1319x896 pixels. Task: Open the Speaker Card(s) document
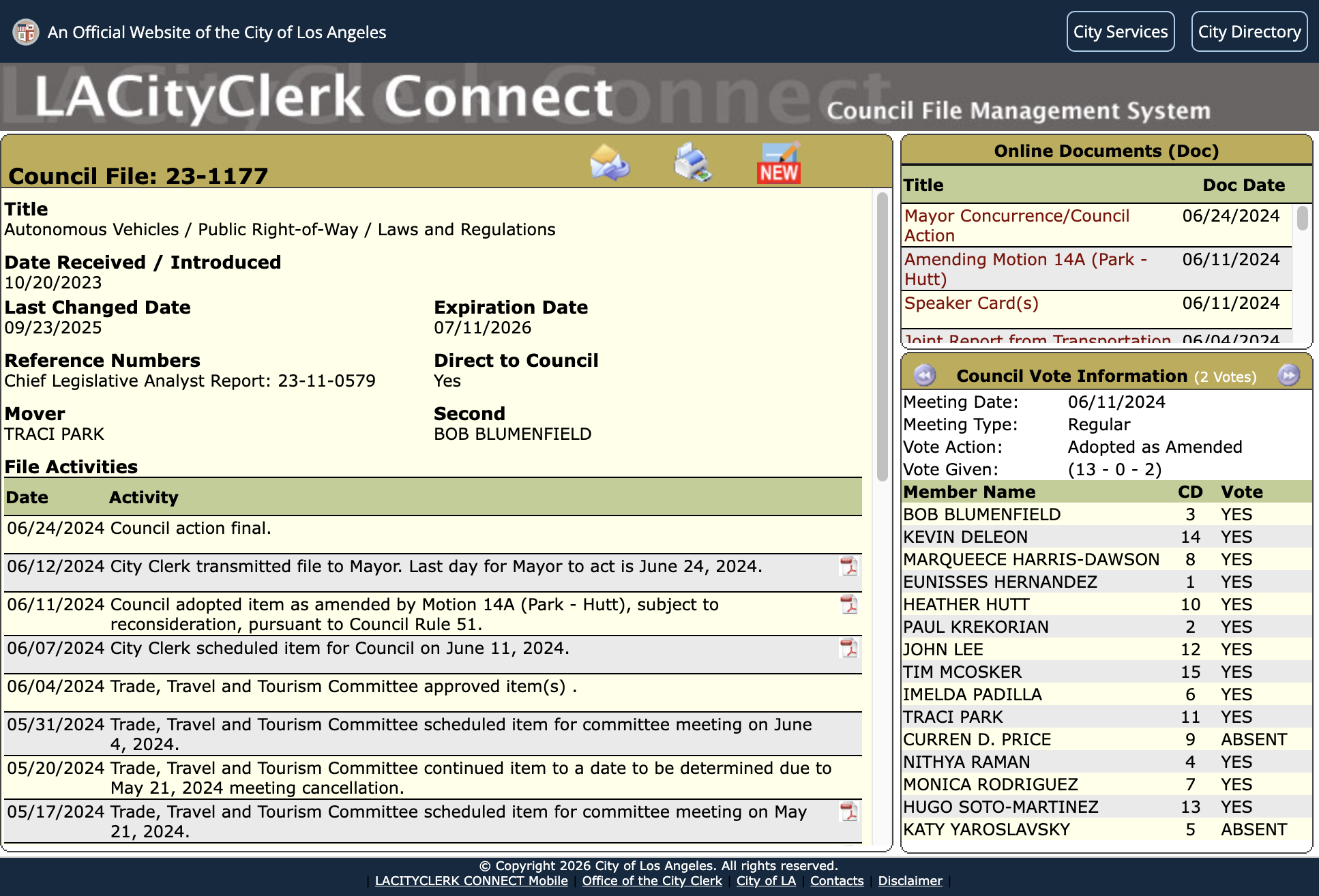click(x=970, y=303)
